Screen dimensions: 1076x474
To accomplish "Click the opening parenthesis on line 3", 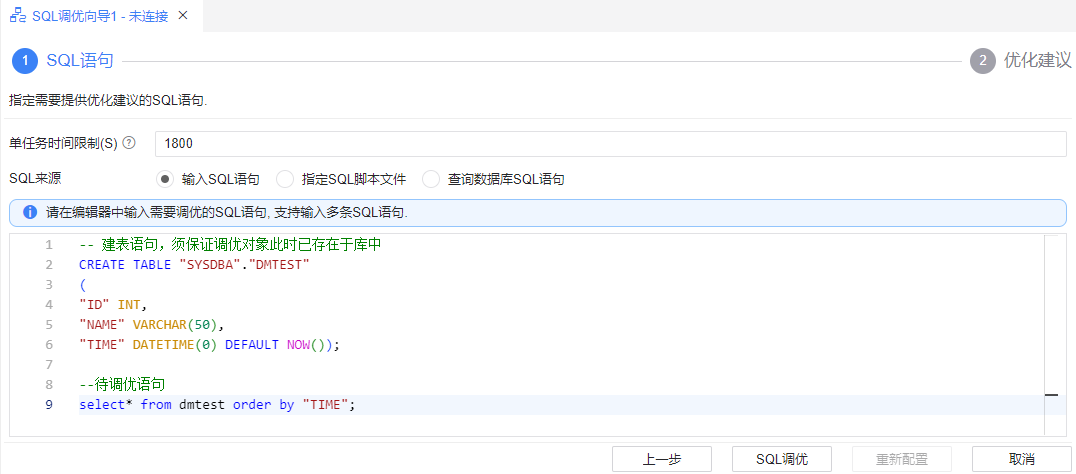I will tap(82, 285).
